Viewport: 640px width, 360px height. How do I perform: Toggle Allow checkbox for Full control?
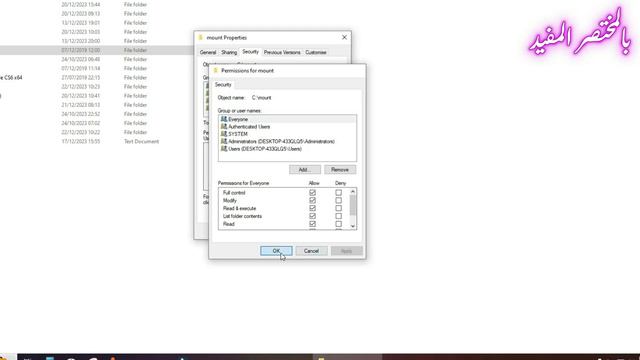pyautogui.click(x=312, y=192)
